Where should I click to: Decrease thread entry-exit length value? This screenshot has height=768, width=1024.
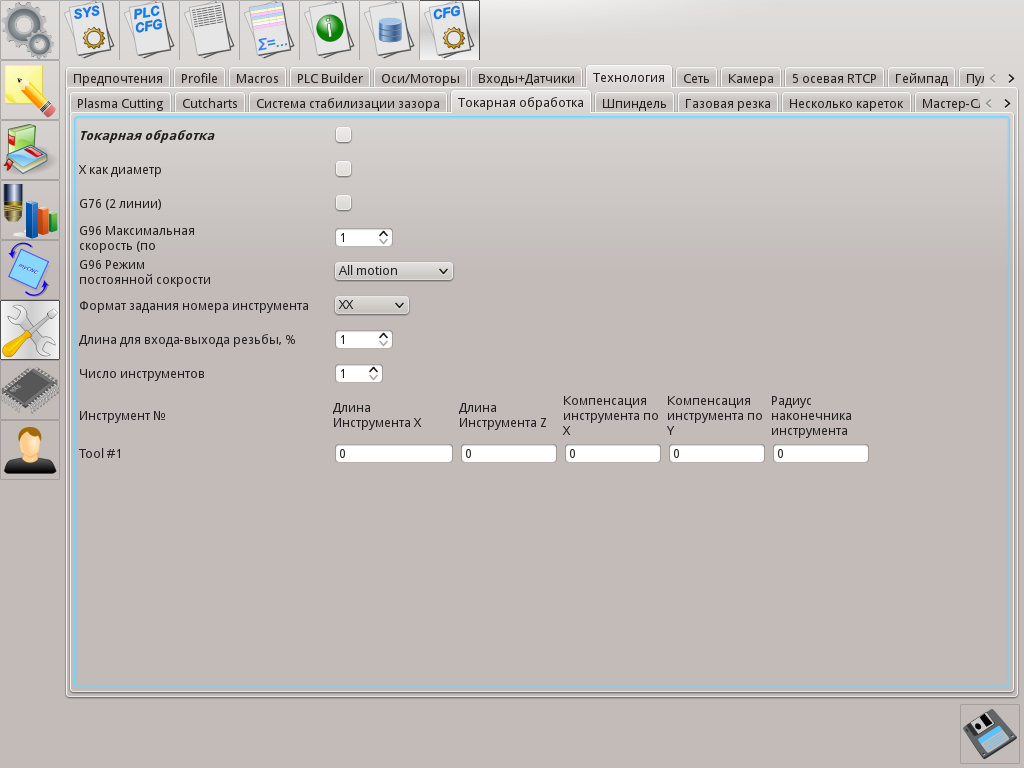click(x=383, y=344)
